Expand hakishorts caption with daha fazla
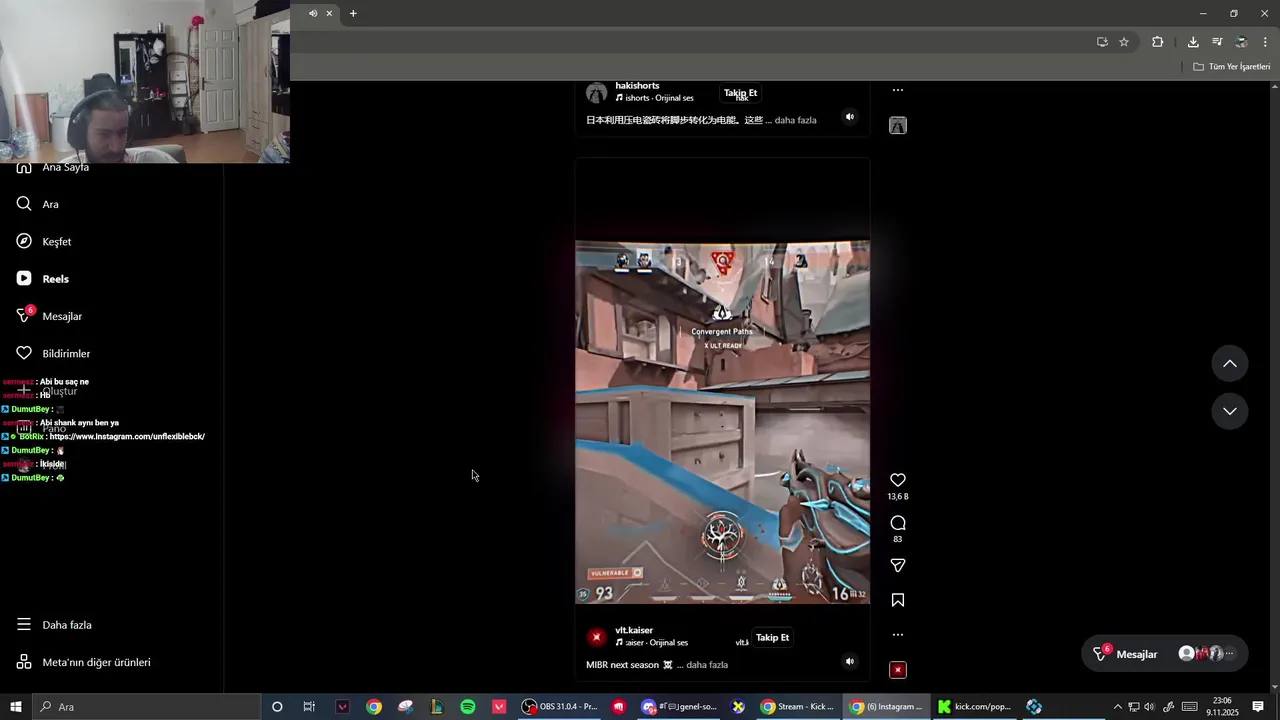1280x720 pixels. pos(795,120)
